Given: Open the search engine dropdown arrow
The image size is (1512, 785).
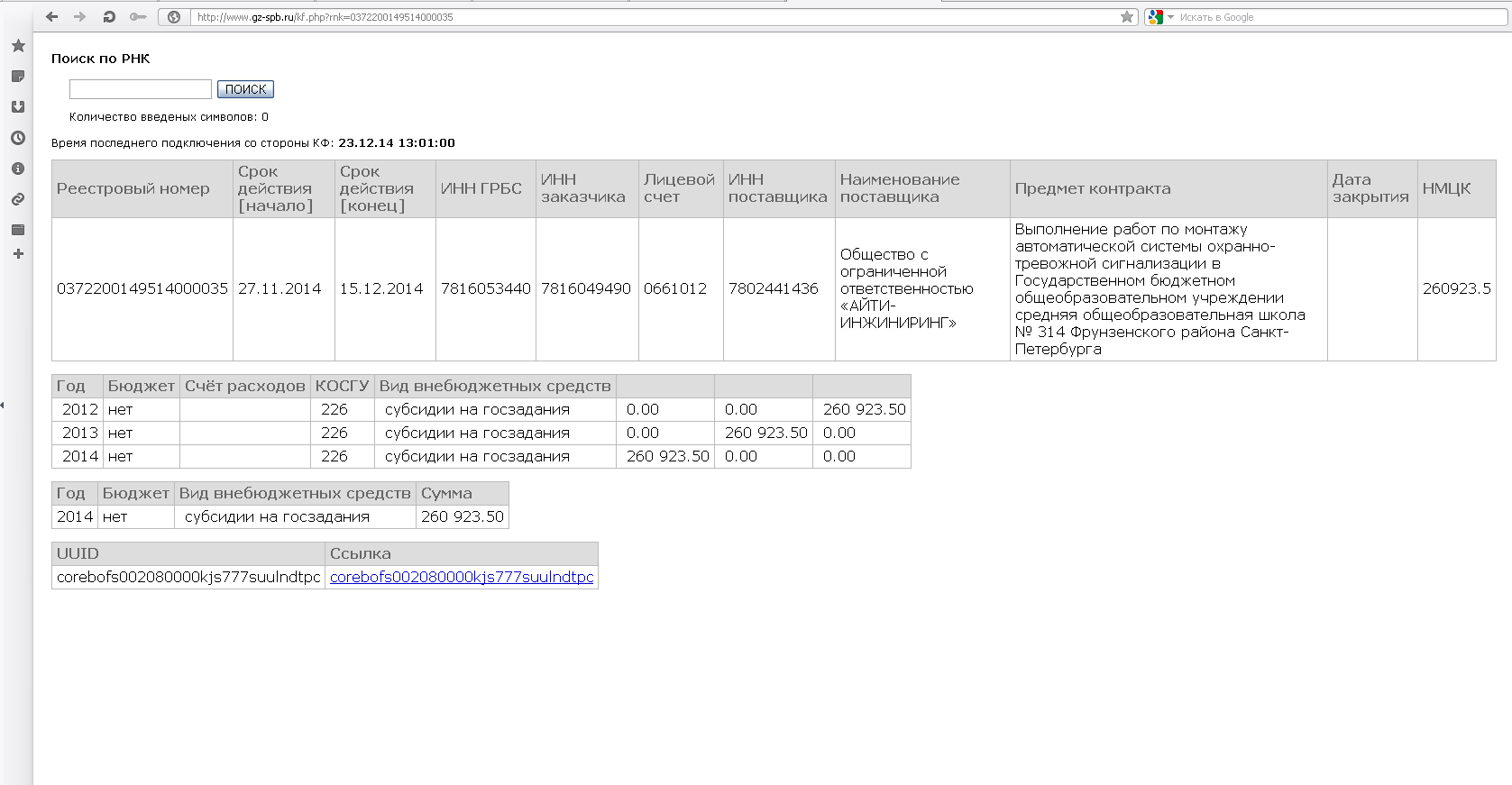Looking at the screenshot, I should click(x=1170, y=17).
